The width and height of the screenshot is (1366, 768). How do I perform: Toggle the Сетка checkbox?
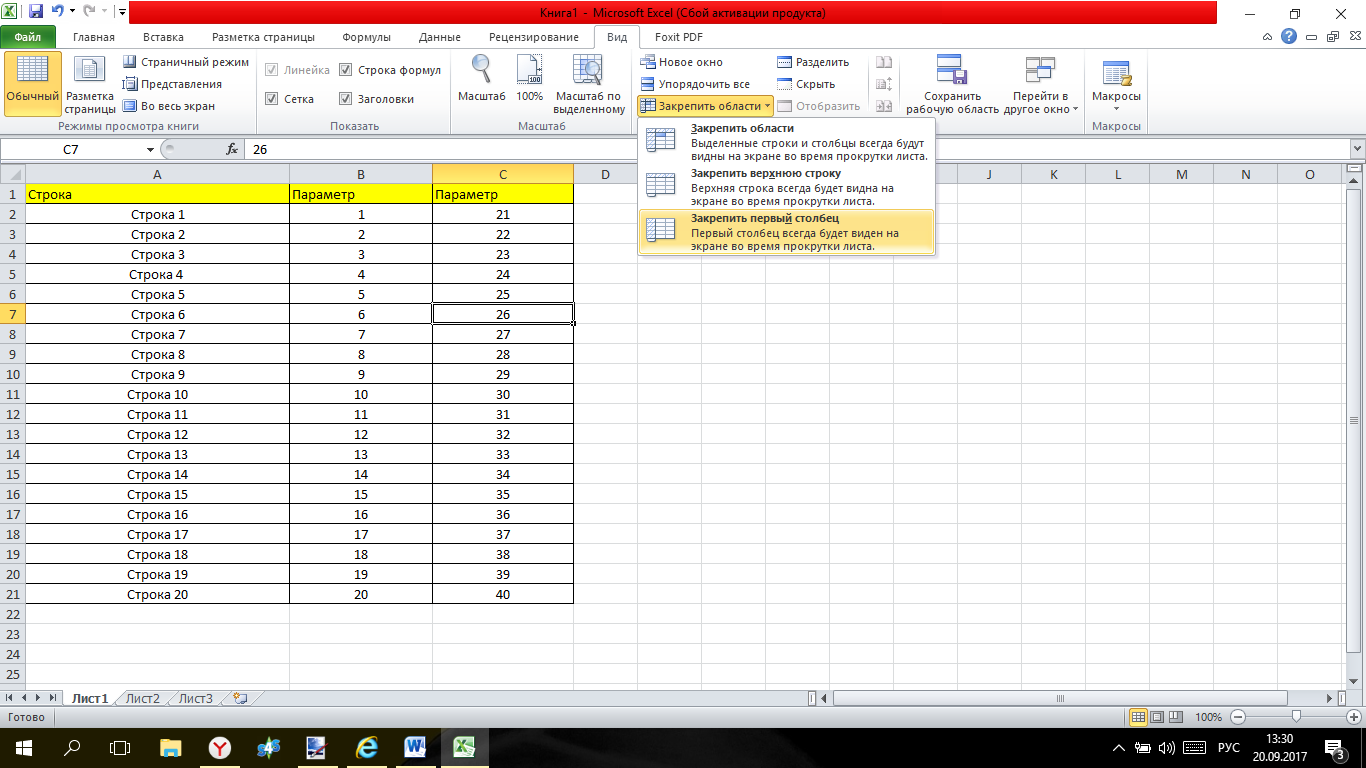(x=272, y=99)
